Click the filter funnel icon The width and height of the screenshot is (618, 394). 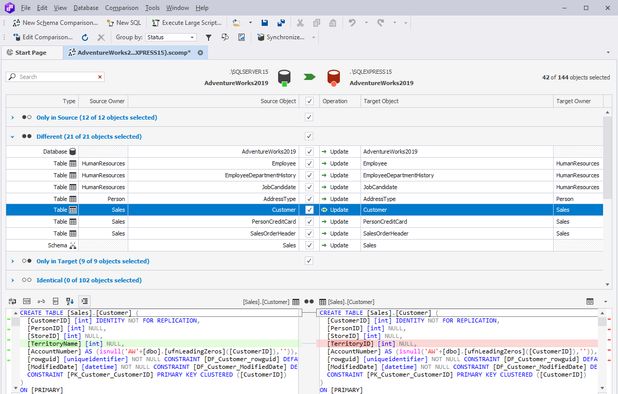(x=208, y=37)
